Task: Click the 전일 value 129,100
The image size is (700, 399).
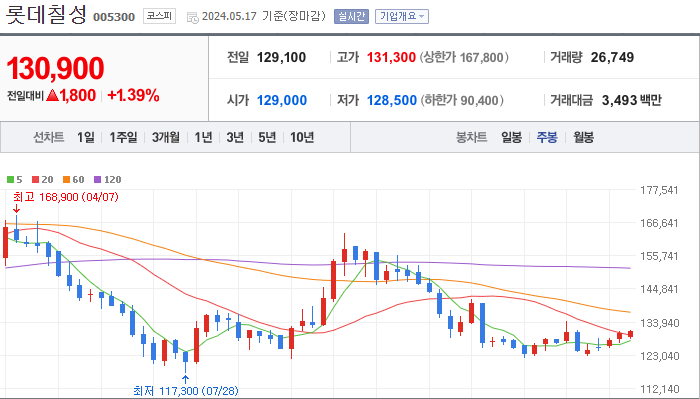Action: pyautogui.click(x=281, y=57)
